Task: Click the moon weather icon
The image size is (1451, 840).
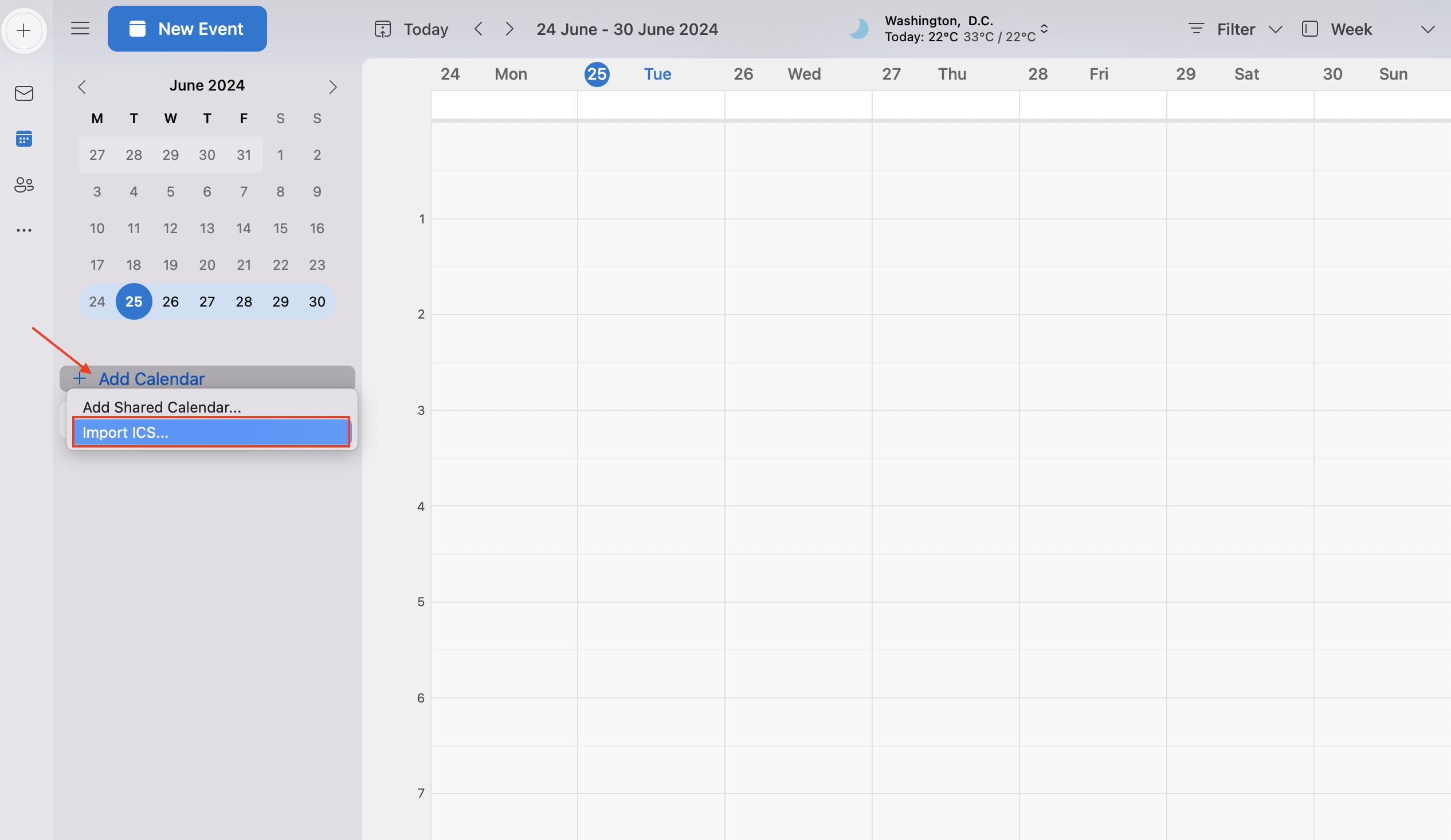Action: [x=858, y=29]
